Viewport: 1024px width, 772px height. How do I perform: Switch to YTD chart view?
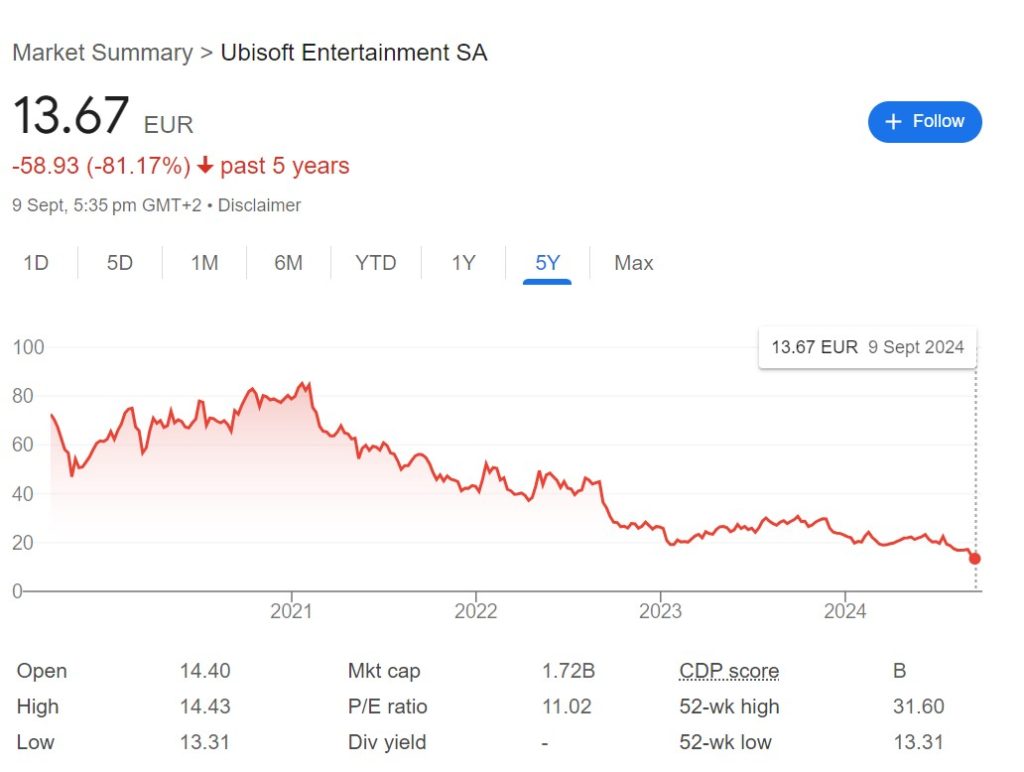click(x=376, y=263)
